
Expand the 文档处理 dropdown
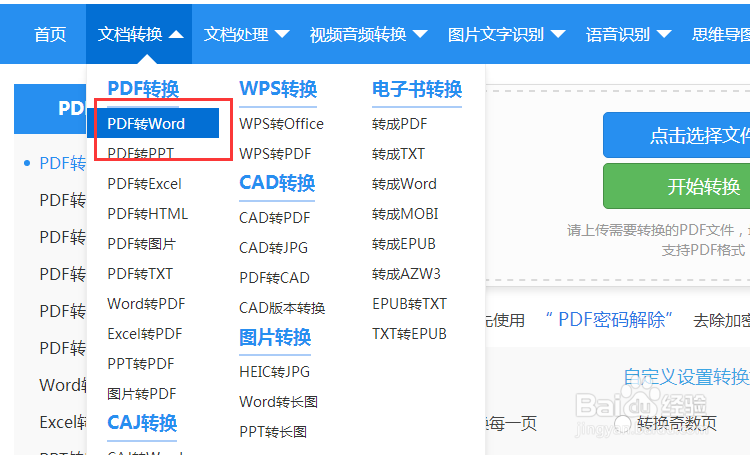tap(246, 34)
